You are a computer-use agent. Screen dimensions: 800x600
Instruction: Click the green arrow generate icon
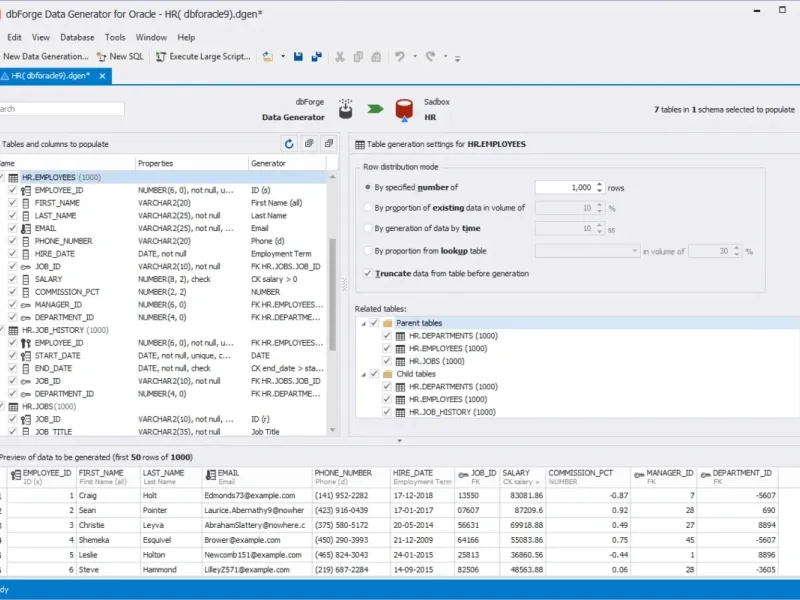[x=375, y=108]
